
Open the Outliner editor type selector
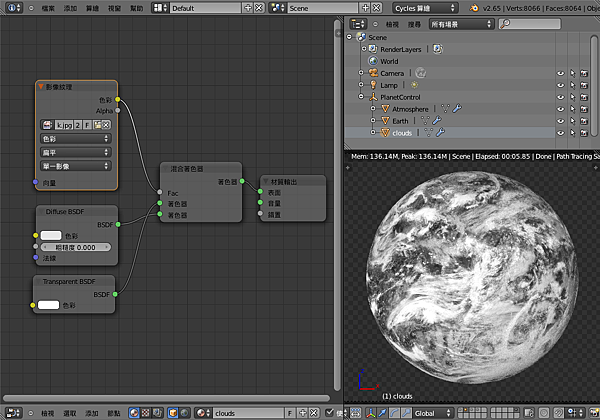tap(358, 24)
